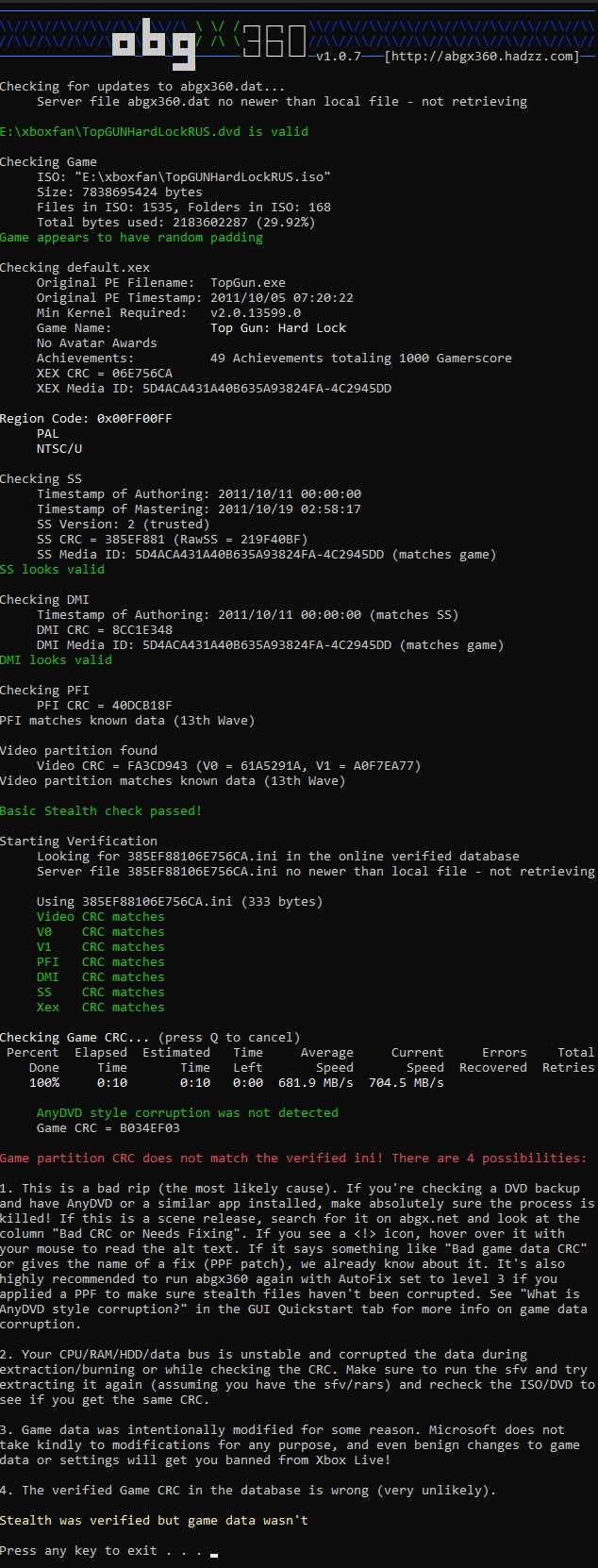The width and height of the screenshot is (598, 1568).
Task: Click 'Game appears to have random padding'
Action: (x=131, y=238)
